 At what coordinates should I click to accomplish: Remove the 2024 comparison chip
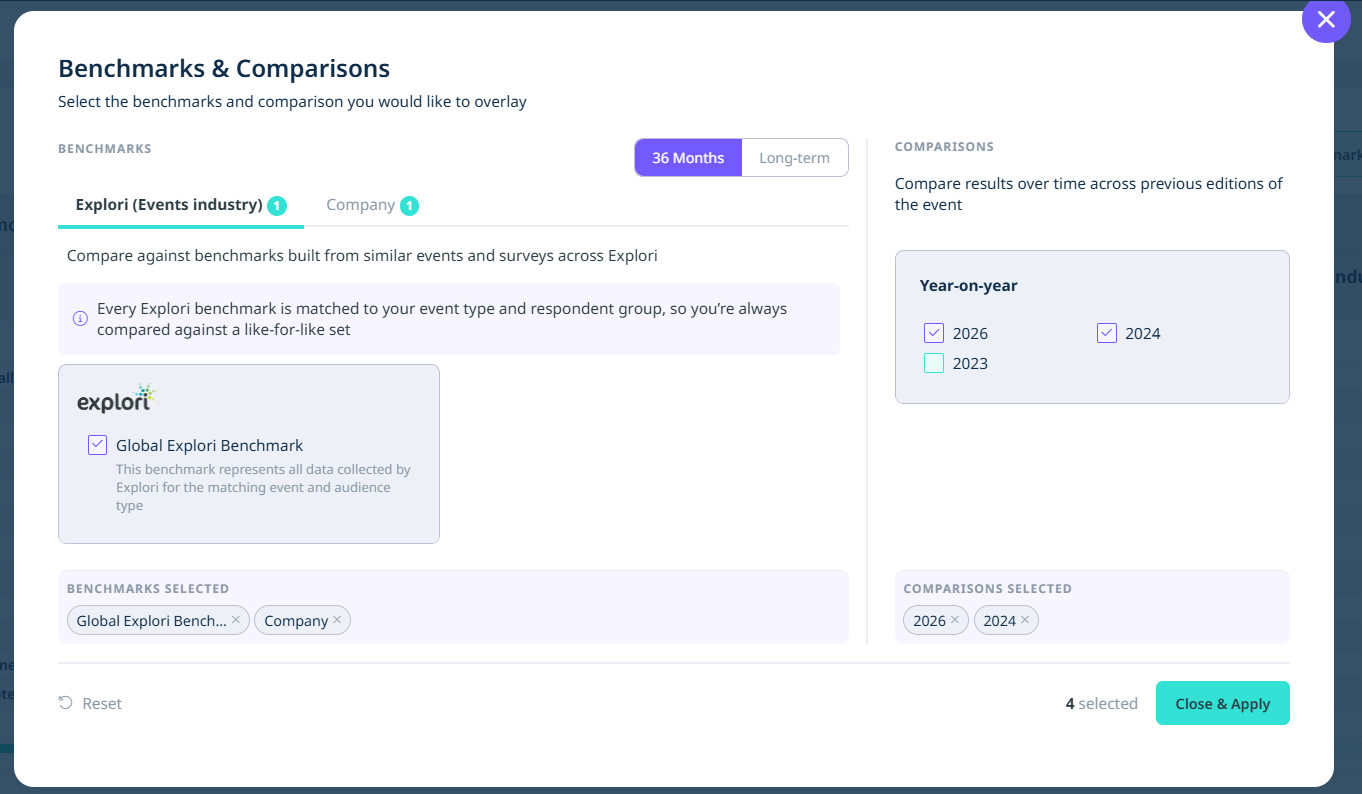[1025, 620]
